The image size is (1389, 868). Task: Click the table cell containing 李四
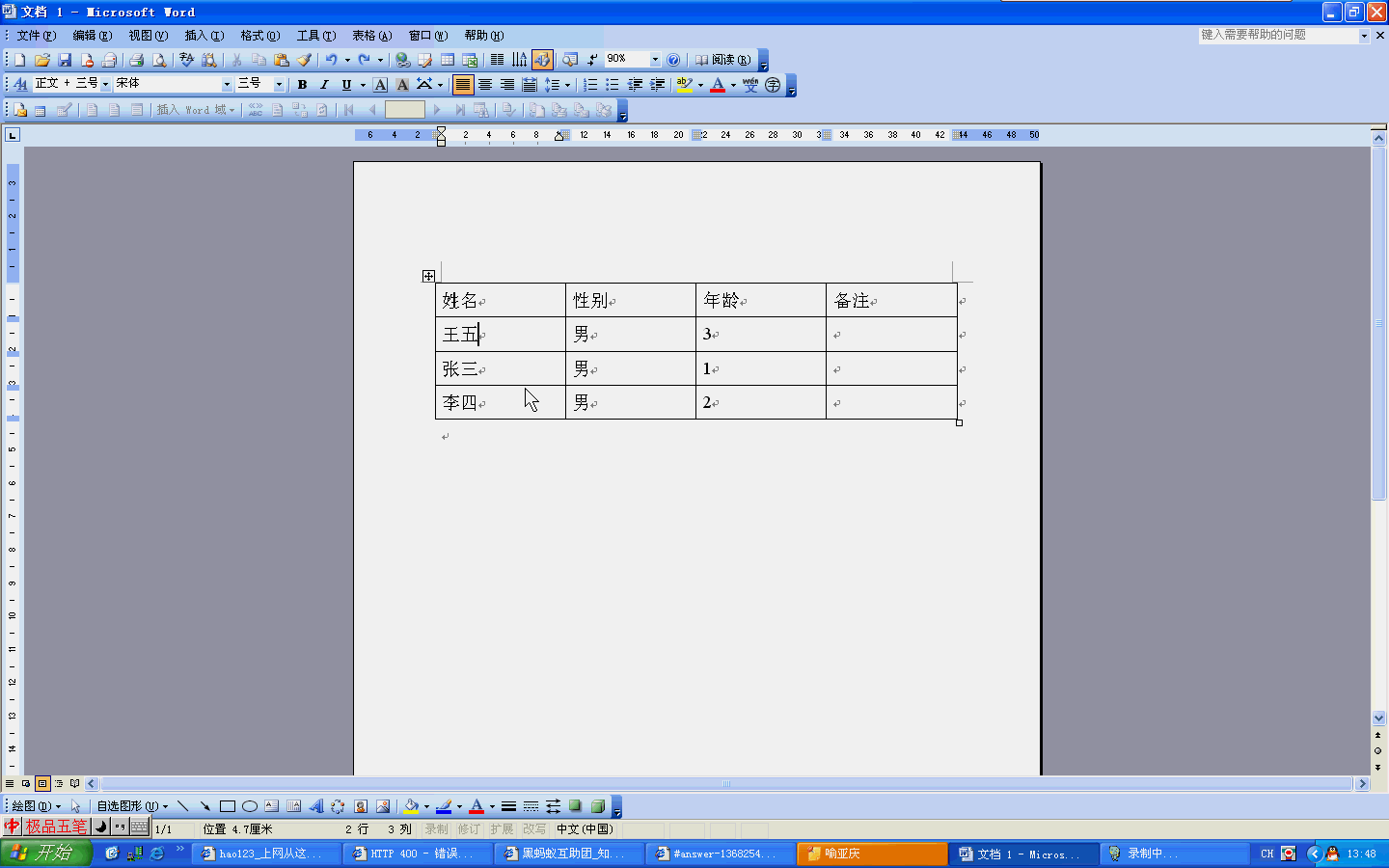pos(500,402)
